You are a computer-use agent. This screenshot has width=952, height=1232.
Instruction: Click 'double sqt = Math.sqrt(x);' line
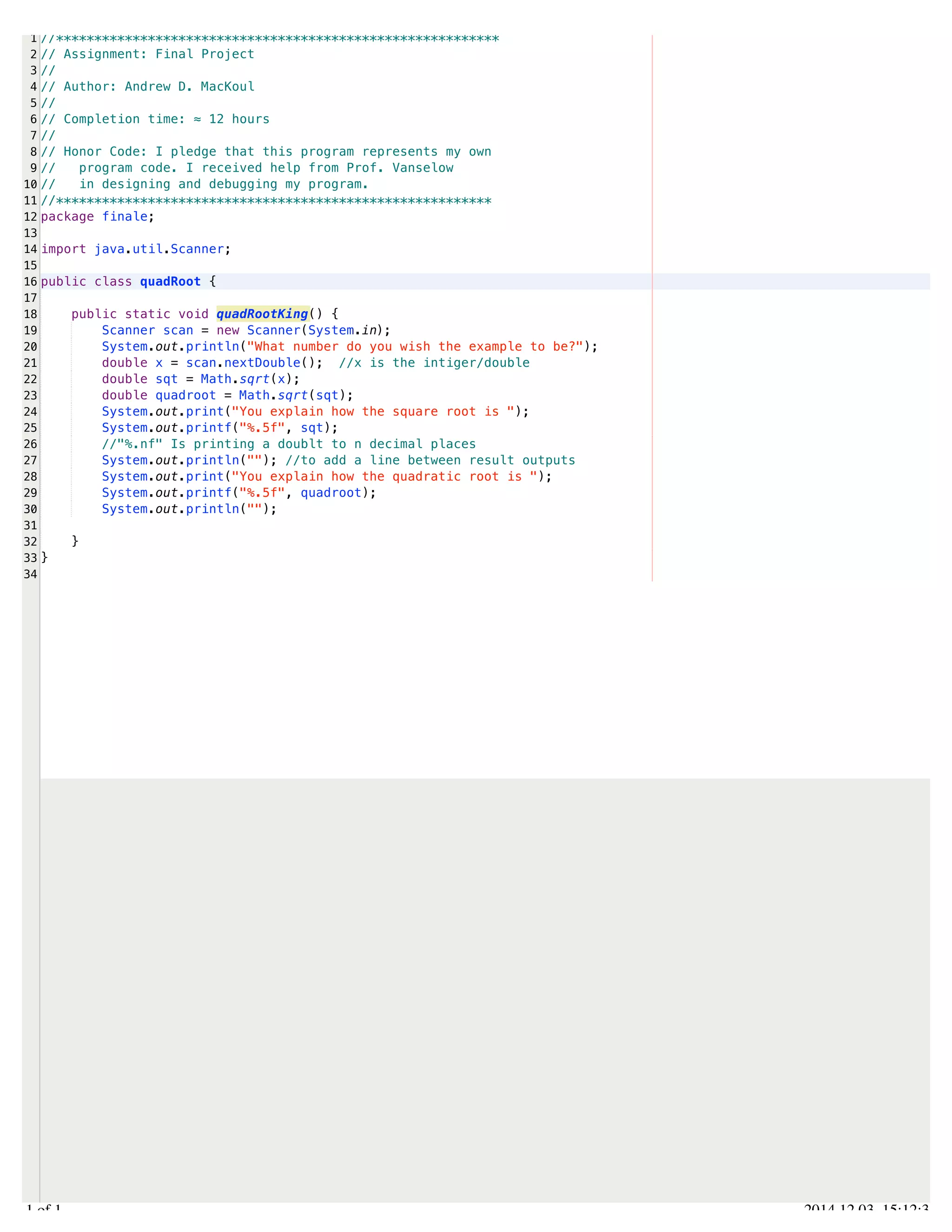(x=201, y=379)
